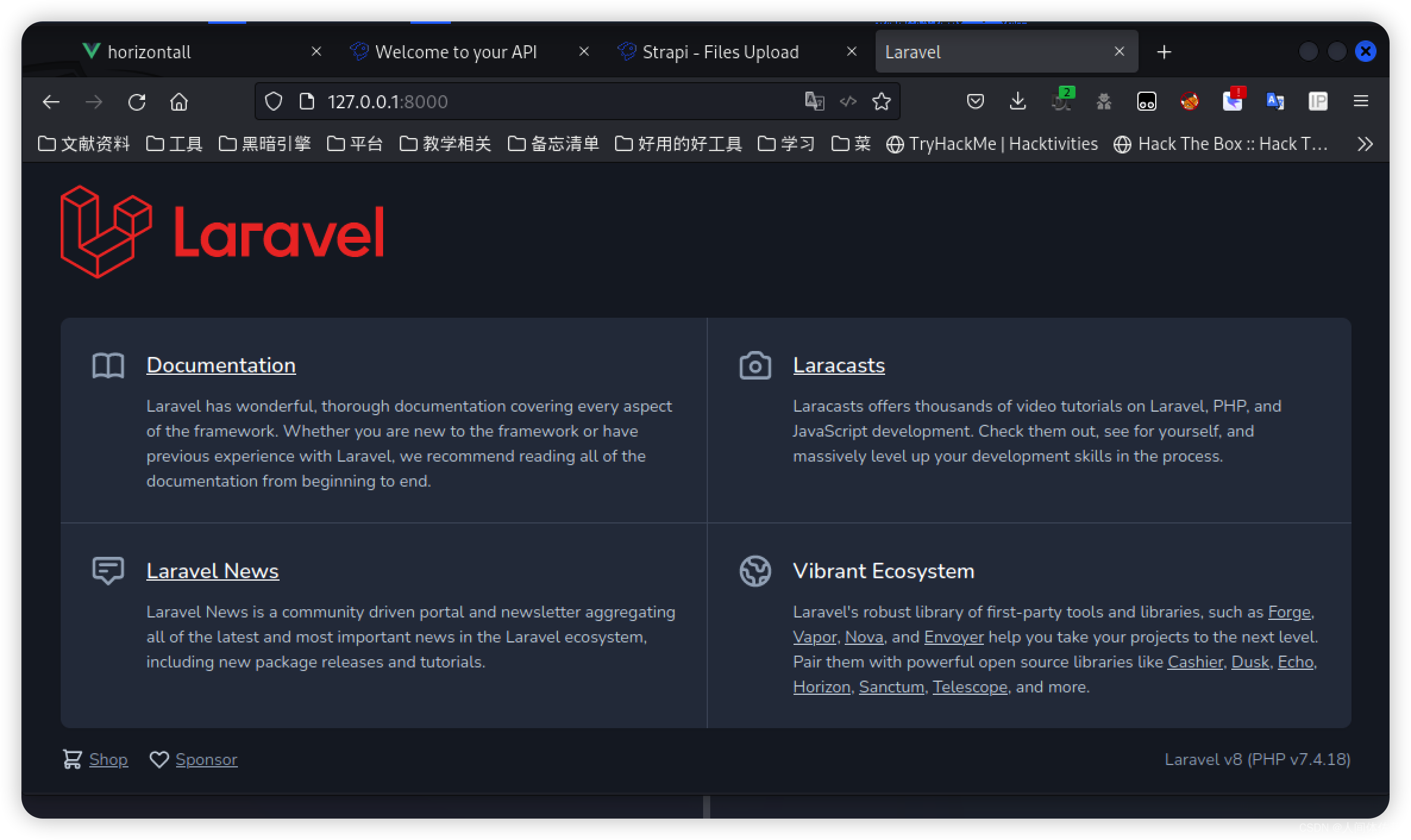Open Hack The Box bookmark
The image size is (1411, 840).
point(1221,144)
